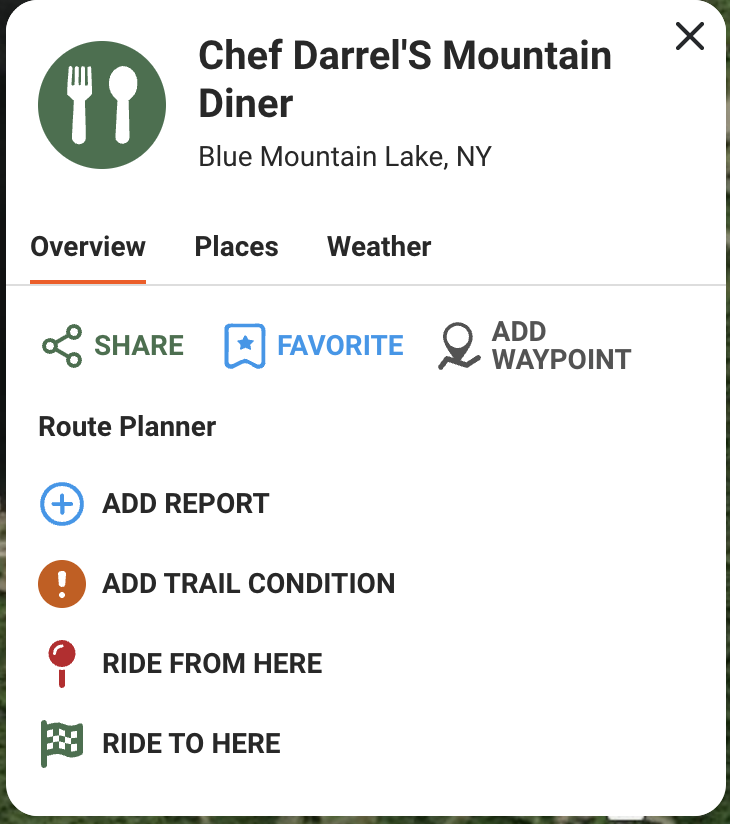This screenshot has height=824, width=730.
Task: Click the blue favorite bookmark star icon
Action: click(244, 346)
